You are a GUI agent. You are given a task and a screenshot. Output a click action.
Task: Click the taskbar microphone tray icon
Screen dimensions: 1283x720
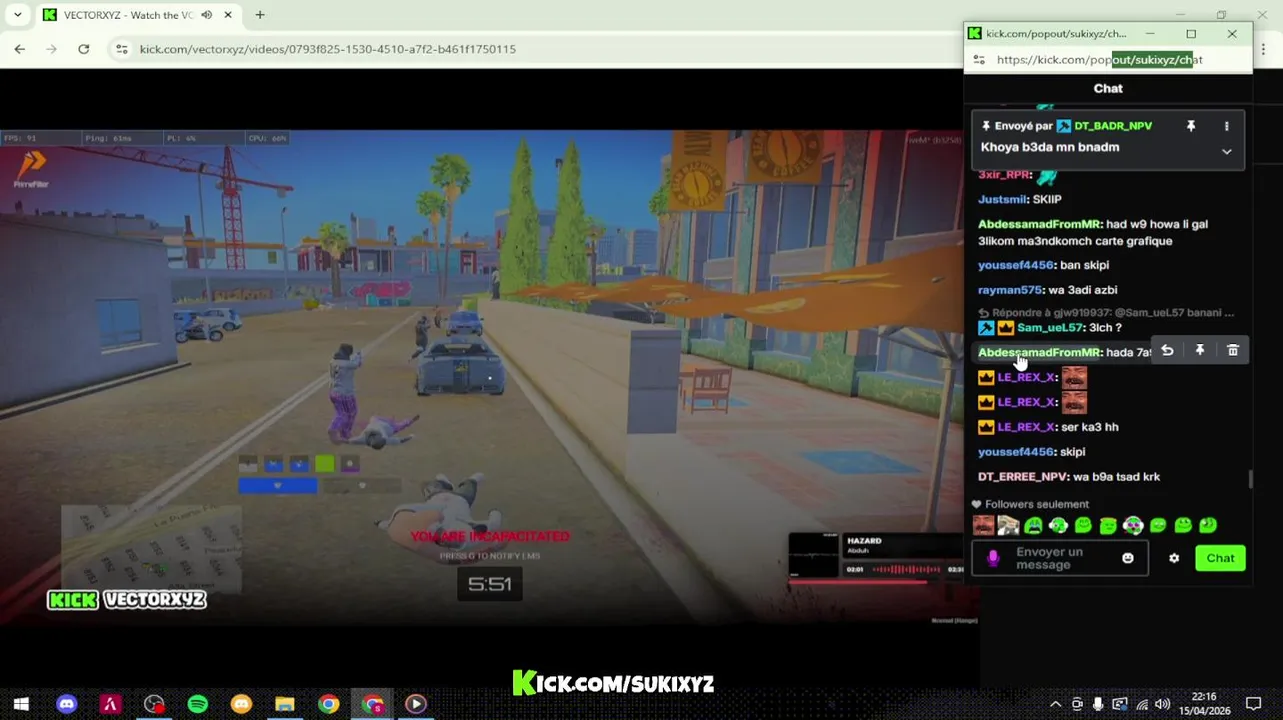tap(1098, 704)
